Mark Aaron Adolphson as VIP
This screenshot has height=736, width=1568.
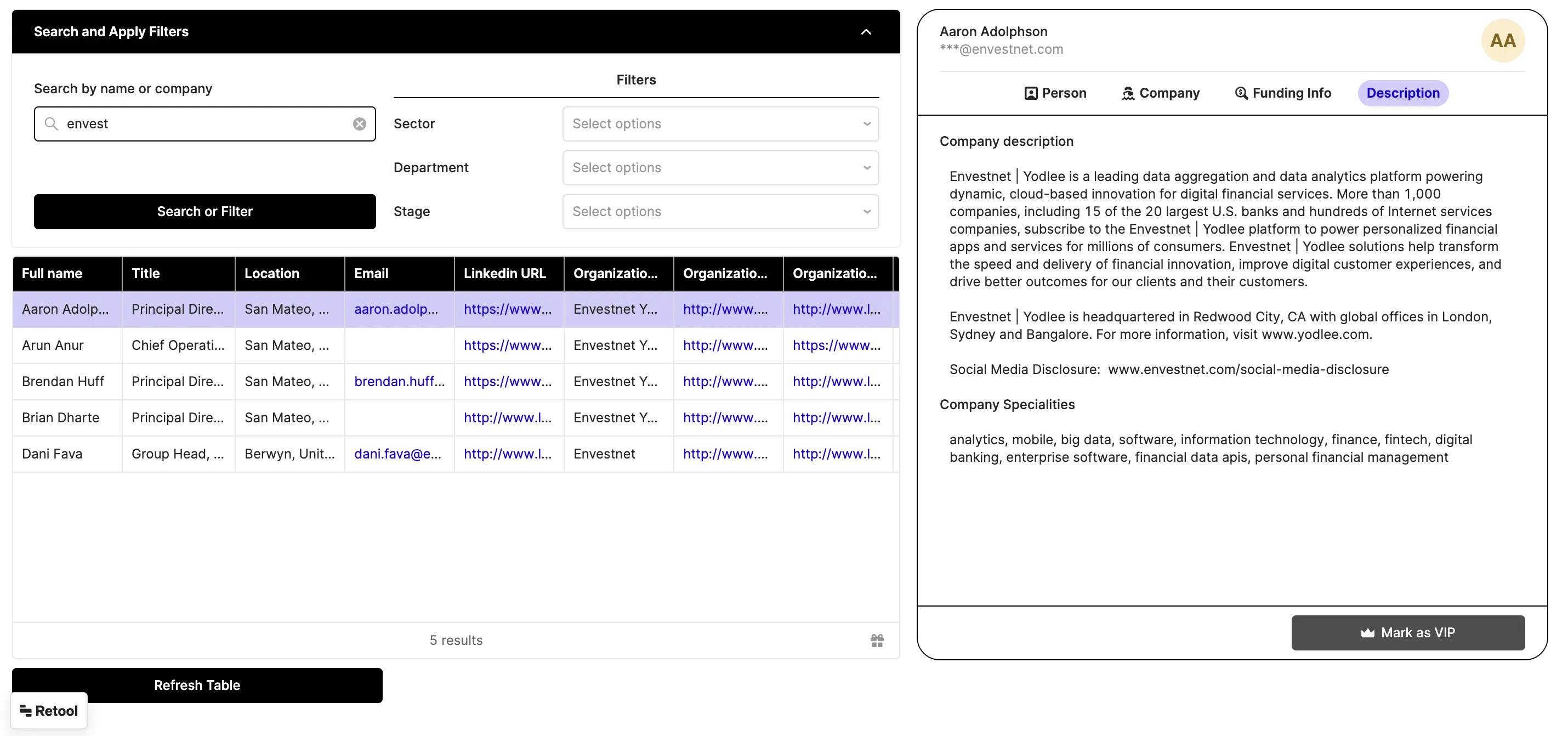1408,633
